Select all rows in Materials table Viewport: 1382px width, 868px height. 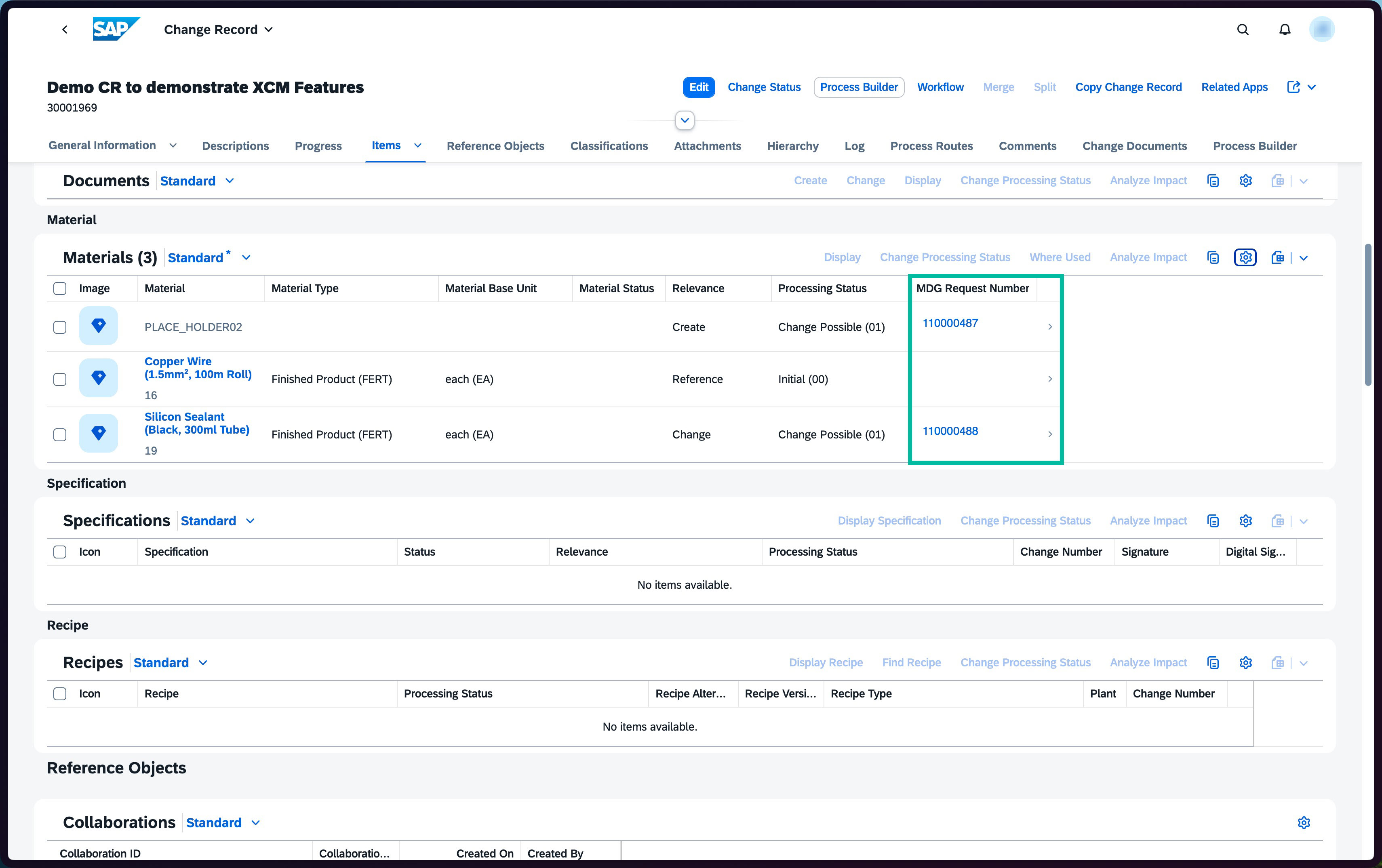(60, 288)
